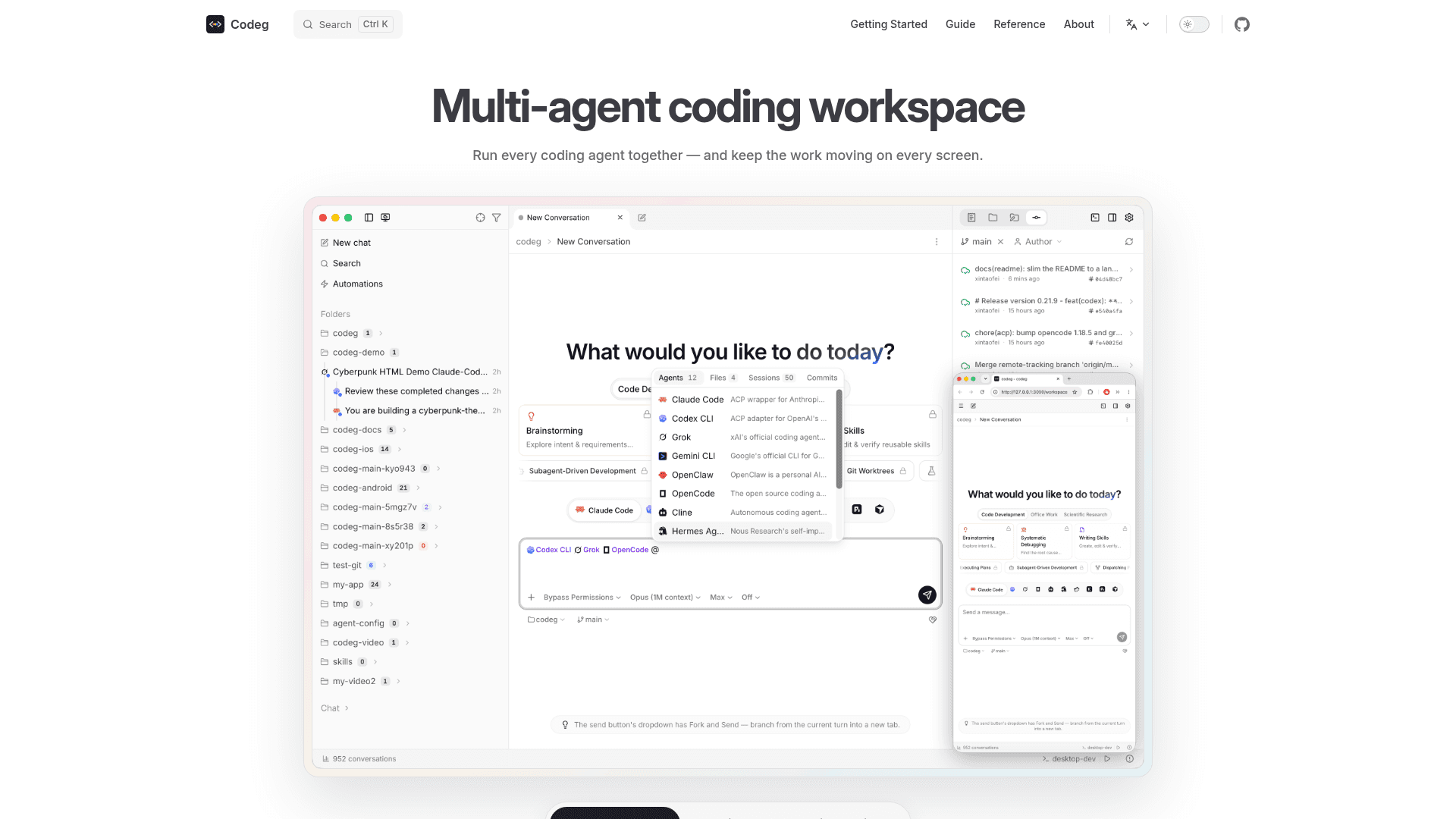Open the About page
The image size is (1456, 819).
point(1078,24)
